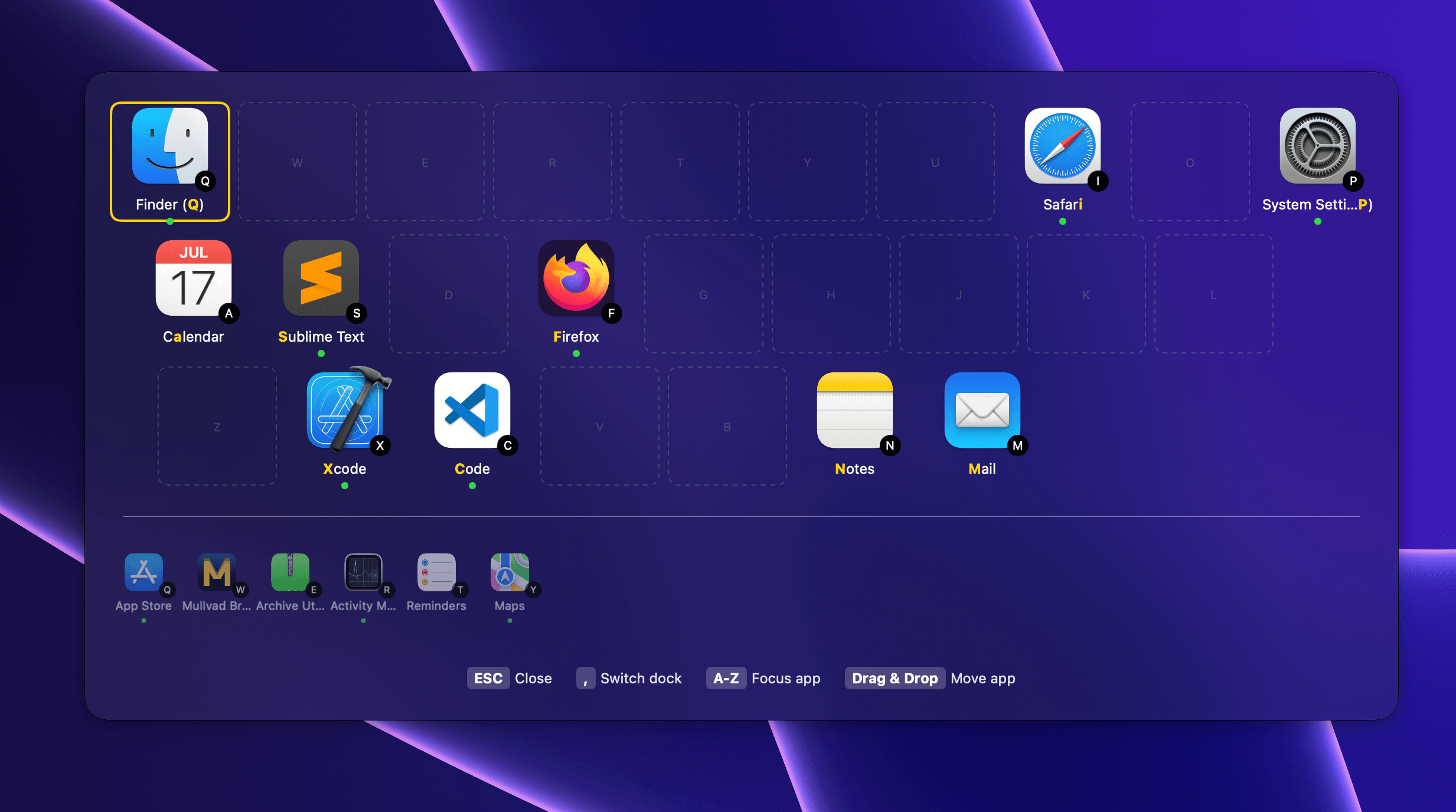Select the empty H key slot
Screen dimensions: 1456x812
tap(831, 294)
